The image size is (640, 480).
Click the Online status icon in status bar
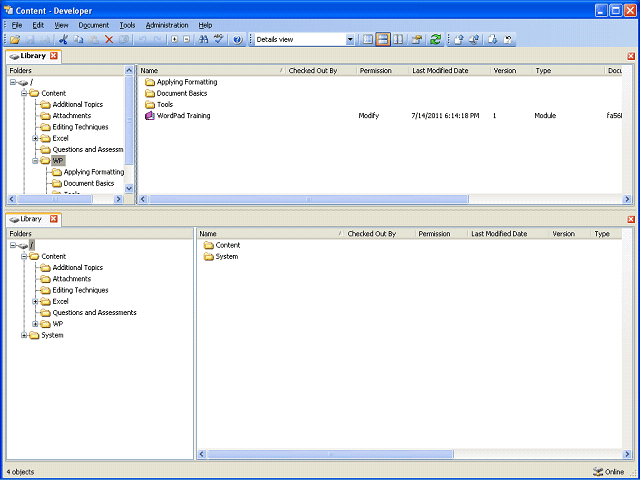click(598, 472)
